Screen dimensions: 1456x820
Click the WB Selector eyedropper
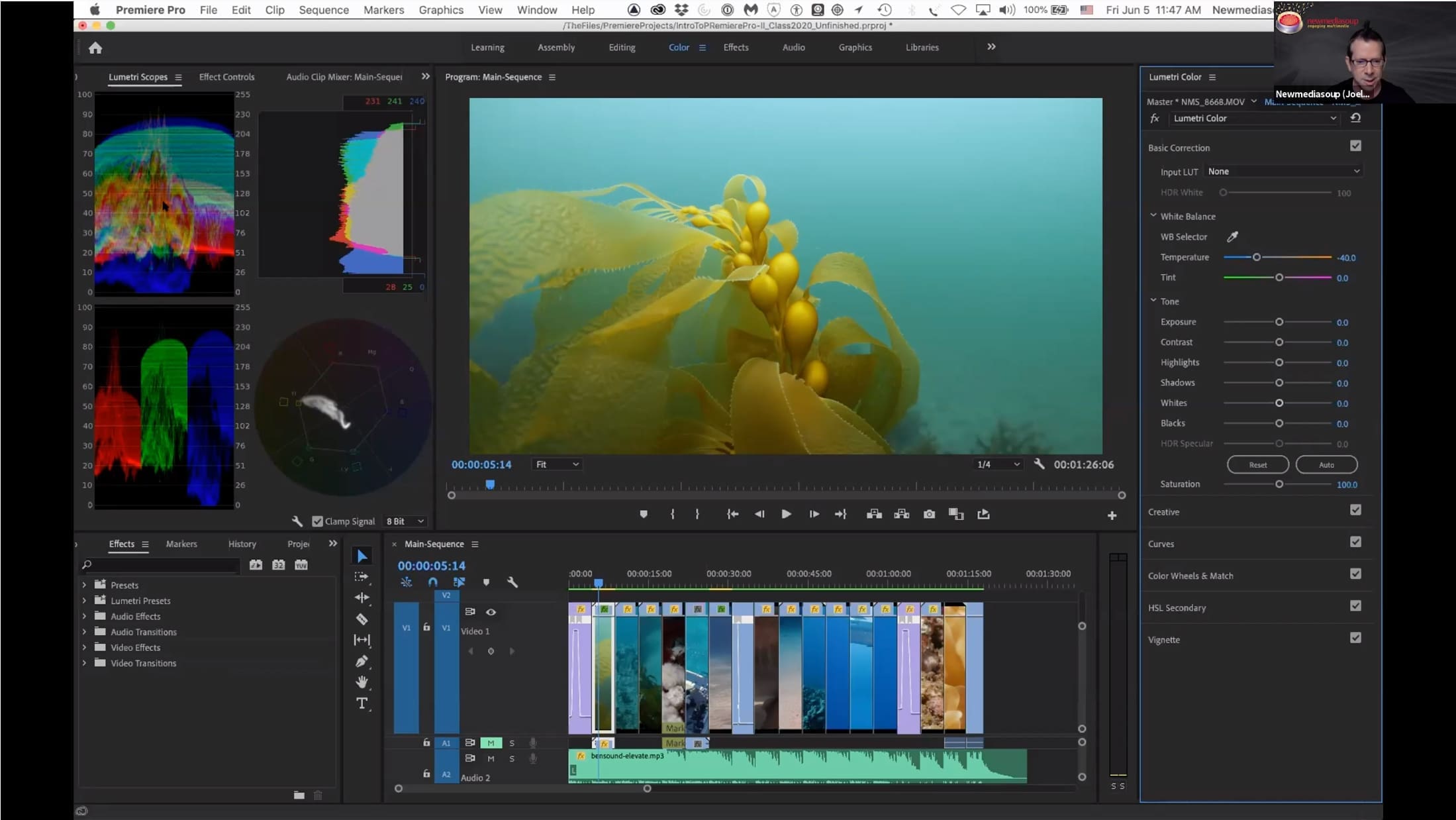[1232, 236]
